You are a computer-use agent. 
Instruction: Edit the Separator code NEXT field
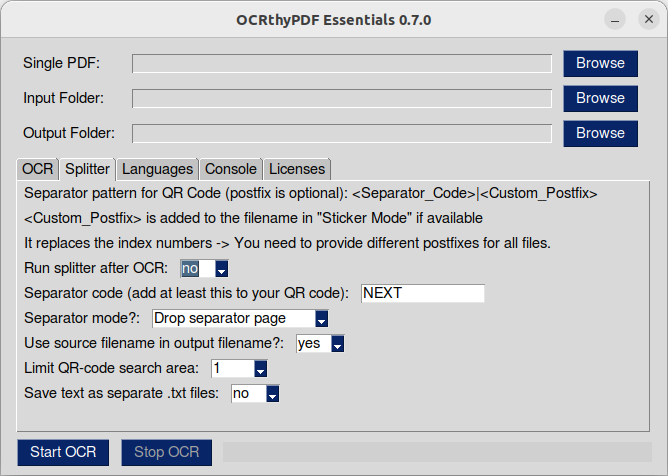tap(423, 293)
